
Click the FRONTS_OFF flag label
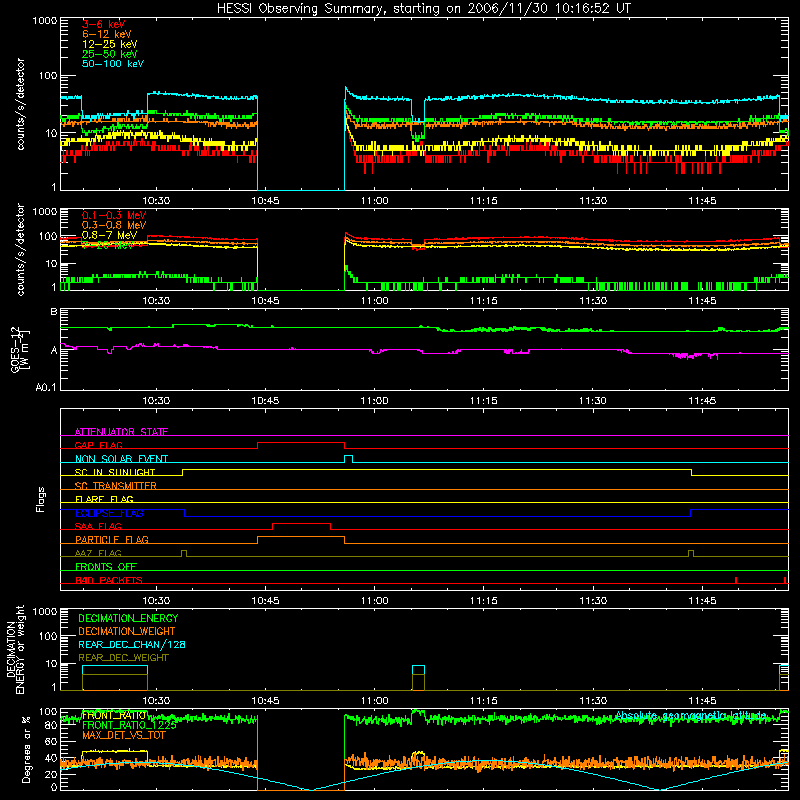tap(106, 566)
